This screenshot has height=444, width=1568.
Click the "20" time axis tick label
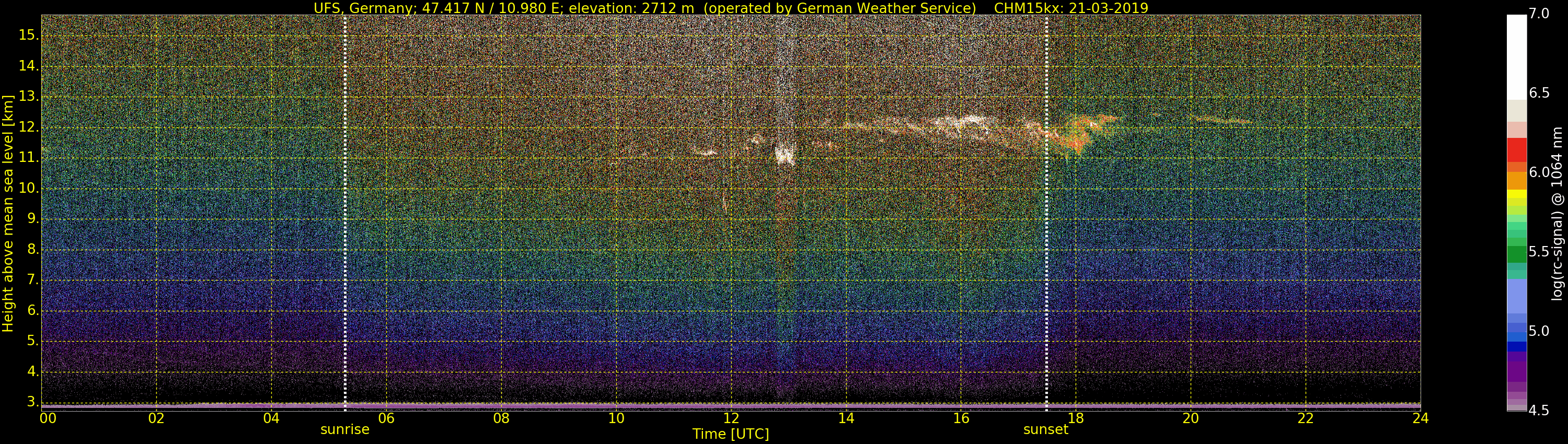(1191, 418)
